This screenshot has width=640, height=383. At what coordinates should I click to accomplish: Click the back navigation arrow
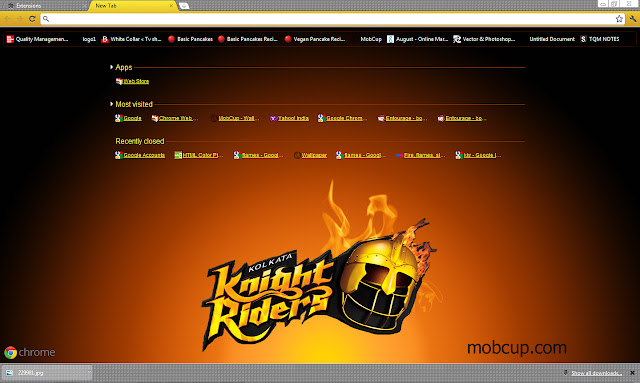8,19
